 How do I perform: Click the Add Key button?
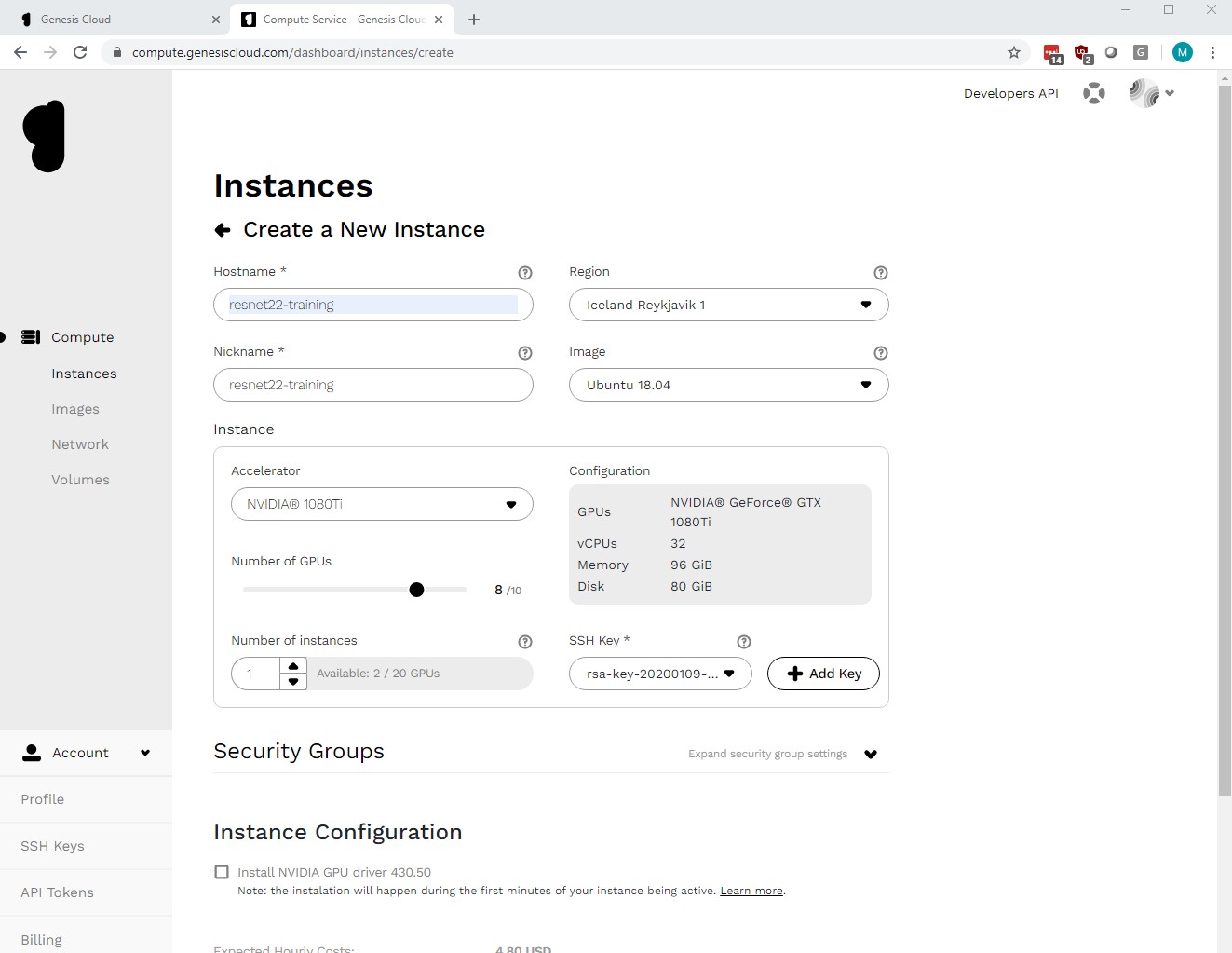click(x=823, y=674)
